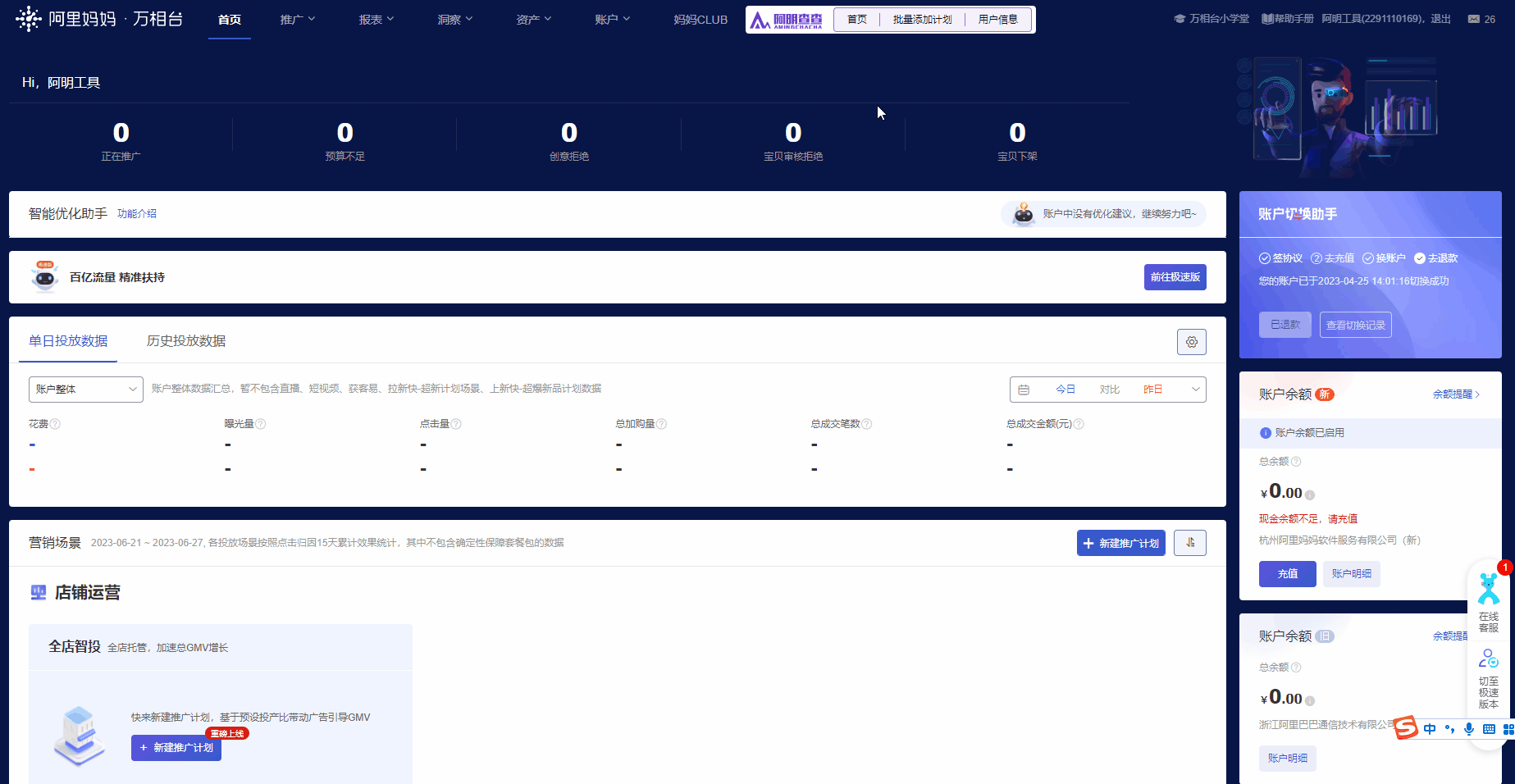Expand 余额提醒 in new balance card
The width and height of the screenshot is (1515, 784).
(1456, 394)
